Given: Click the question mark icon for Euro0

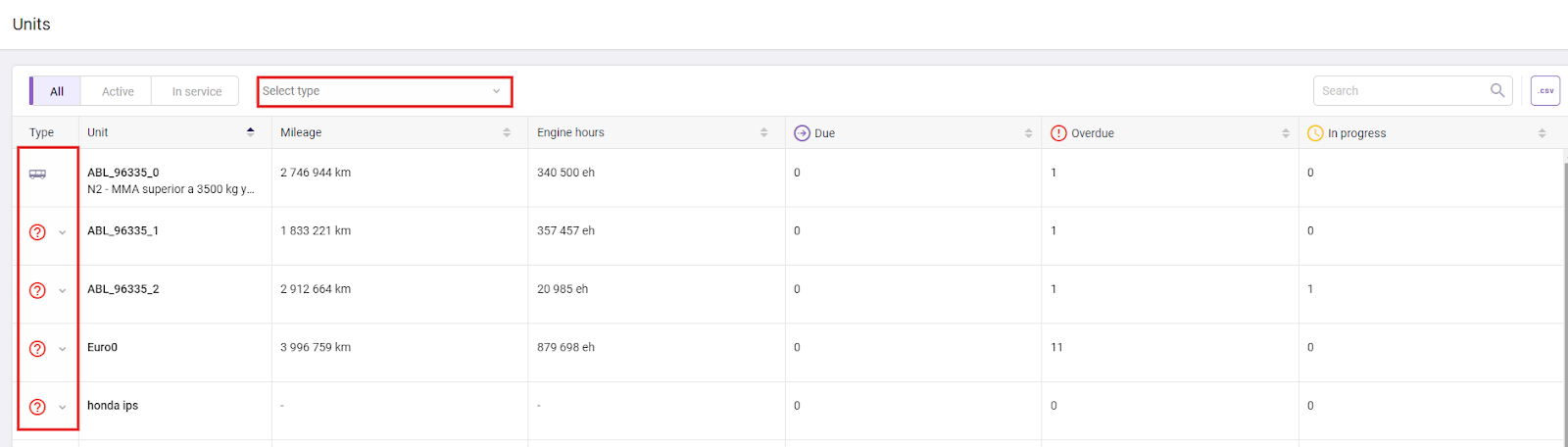Looking at the screenshot, I should point(37,349).
